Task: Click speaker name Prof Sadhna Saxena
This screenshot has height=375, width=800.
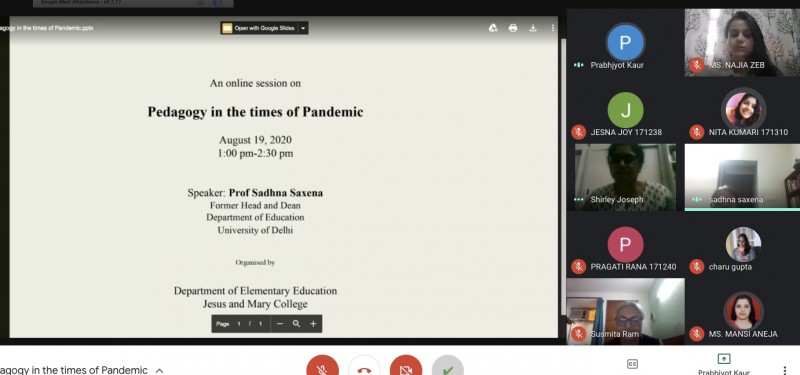Action: [276, 193]
